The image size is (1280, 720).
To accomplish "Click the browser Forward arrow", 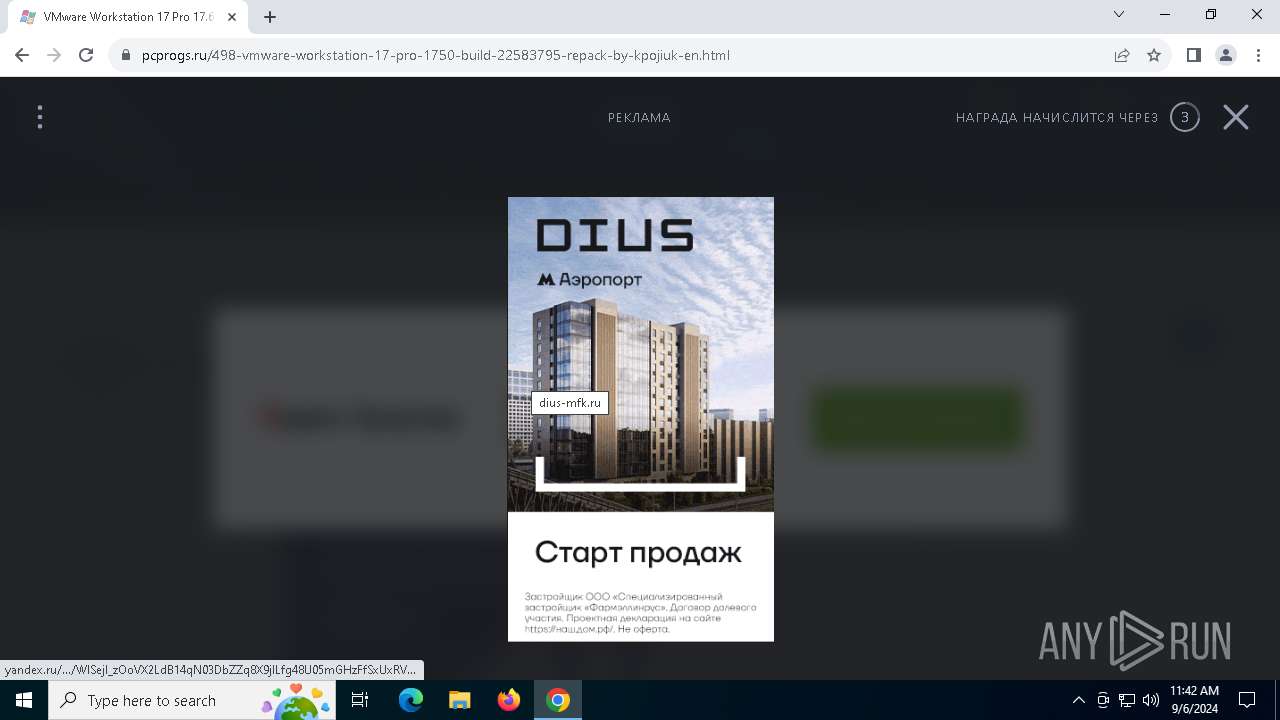I will (54, 55).
